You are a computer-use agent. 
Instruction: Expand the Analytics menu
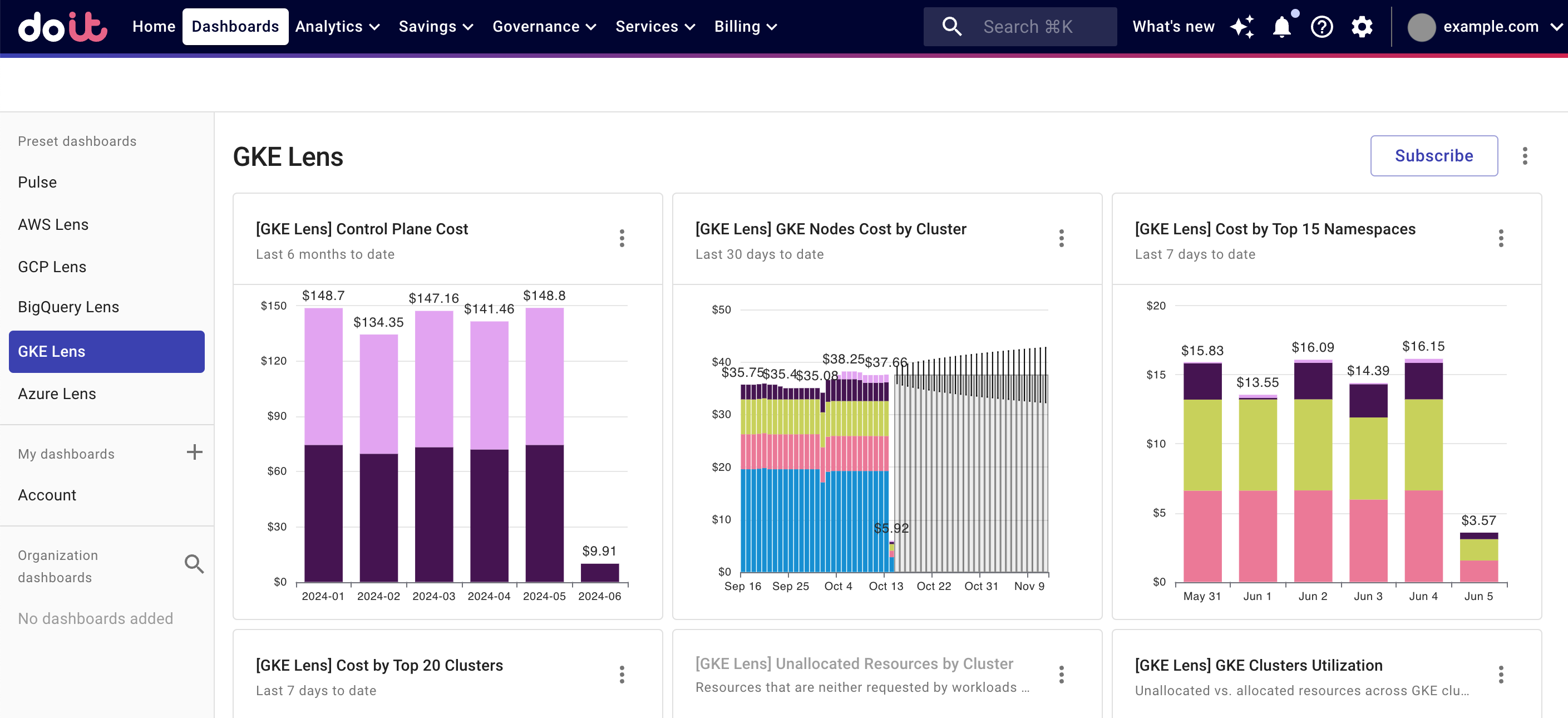(x=337, y=27)
